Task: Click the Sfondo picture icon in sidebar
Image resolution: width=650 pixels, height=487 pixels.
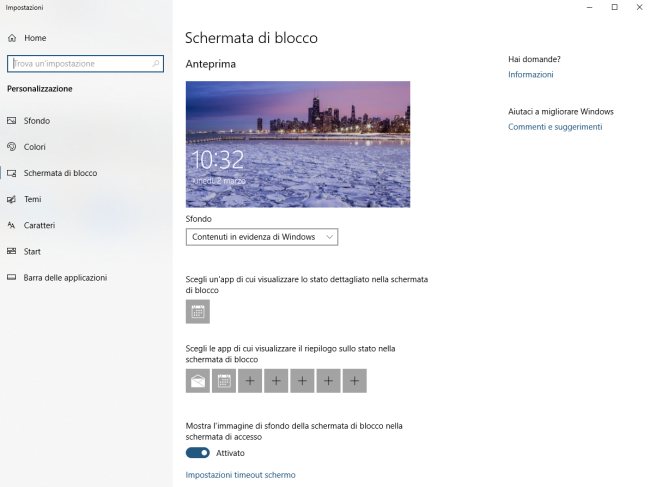Action: tap(12, 121)
